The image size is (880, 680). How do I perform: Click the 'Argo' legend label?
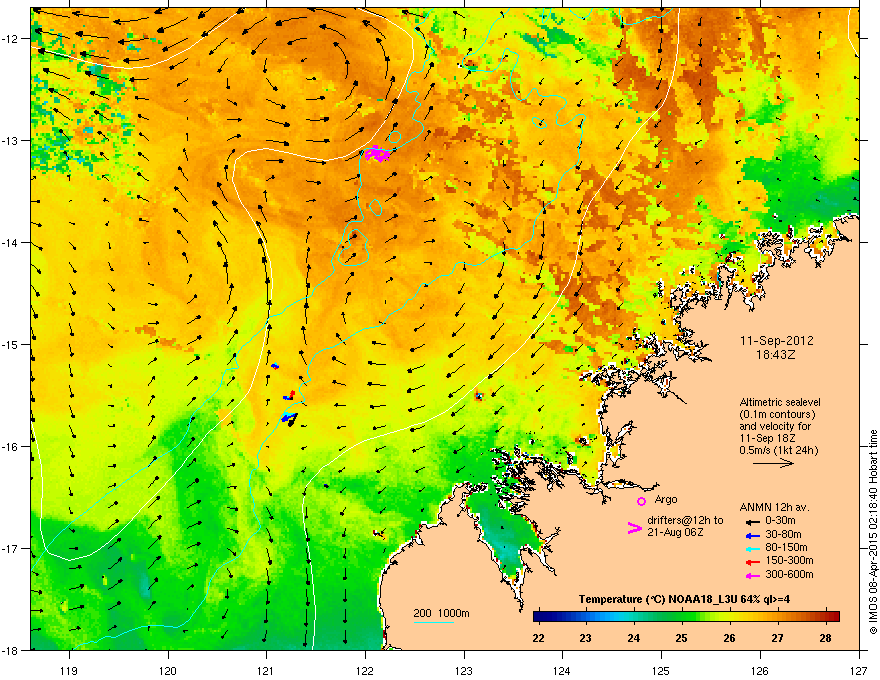click(666, 500)
